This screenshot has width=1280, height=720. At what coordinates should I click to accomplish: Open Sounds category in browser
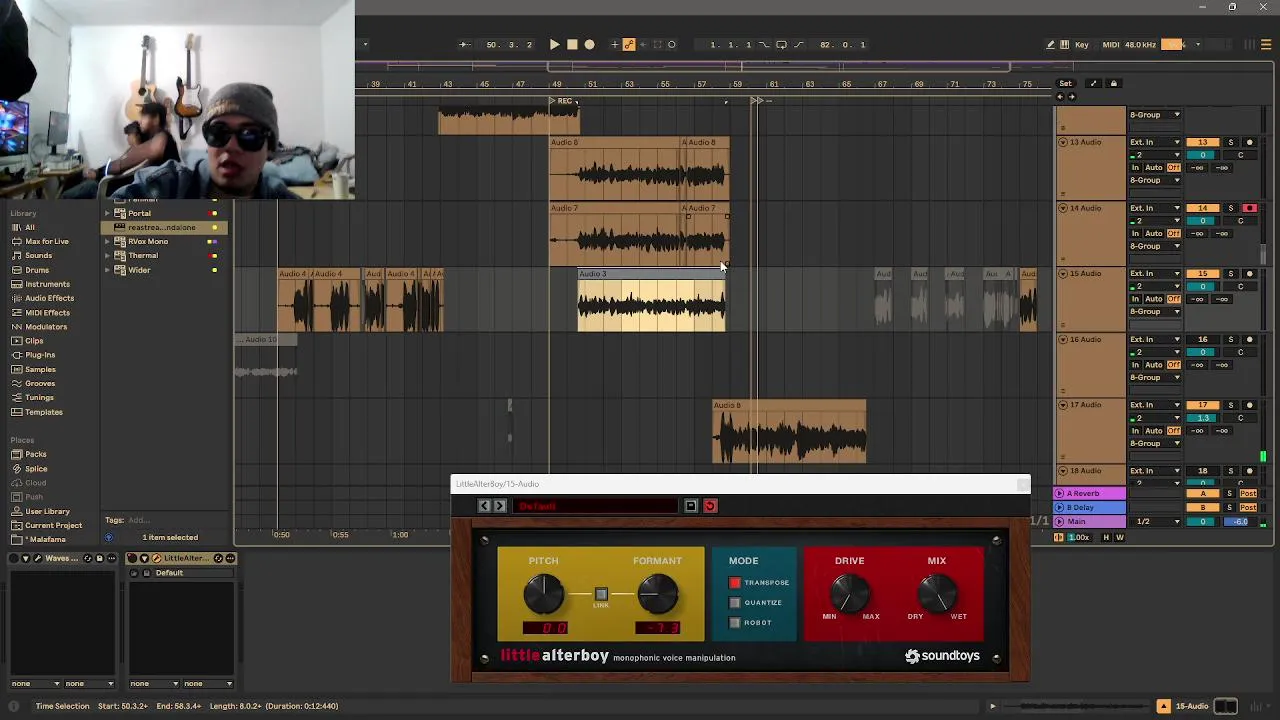[x=38, y=255]
